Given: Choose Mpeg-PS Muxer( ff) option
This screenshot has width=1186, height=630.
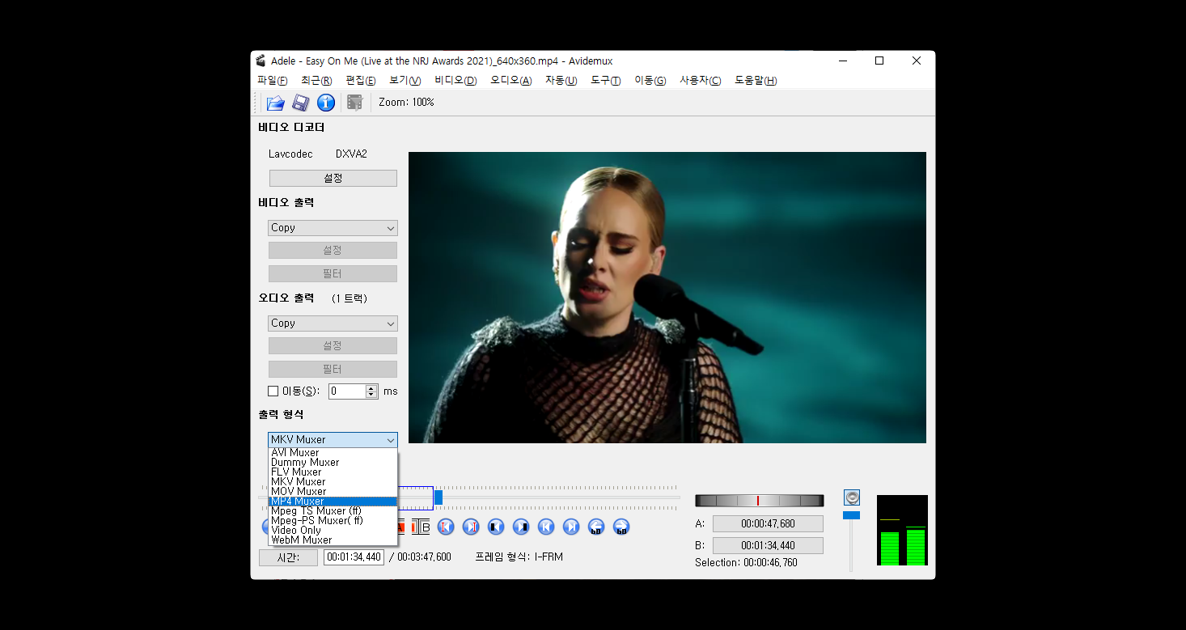Looking at the screenshot, I should [333, 520].
